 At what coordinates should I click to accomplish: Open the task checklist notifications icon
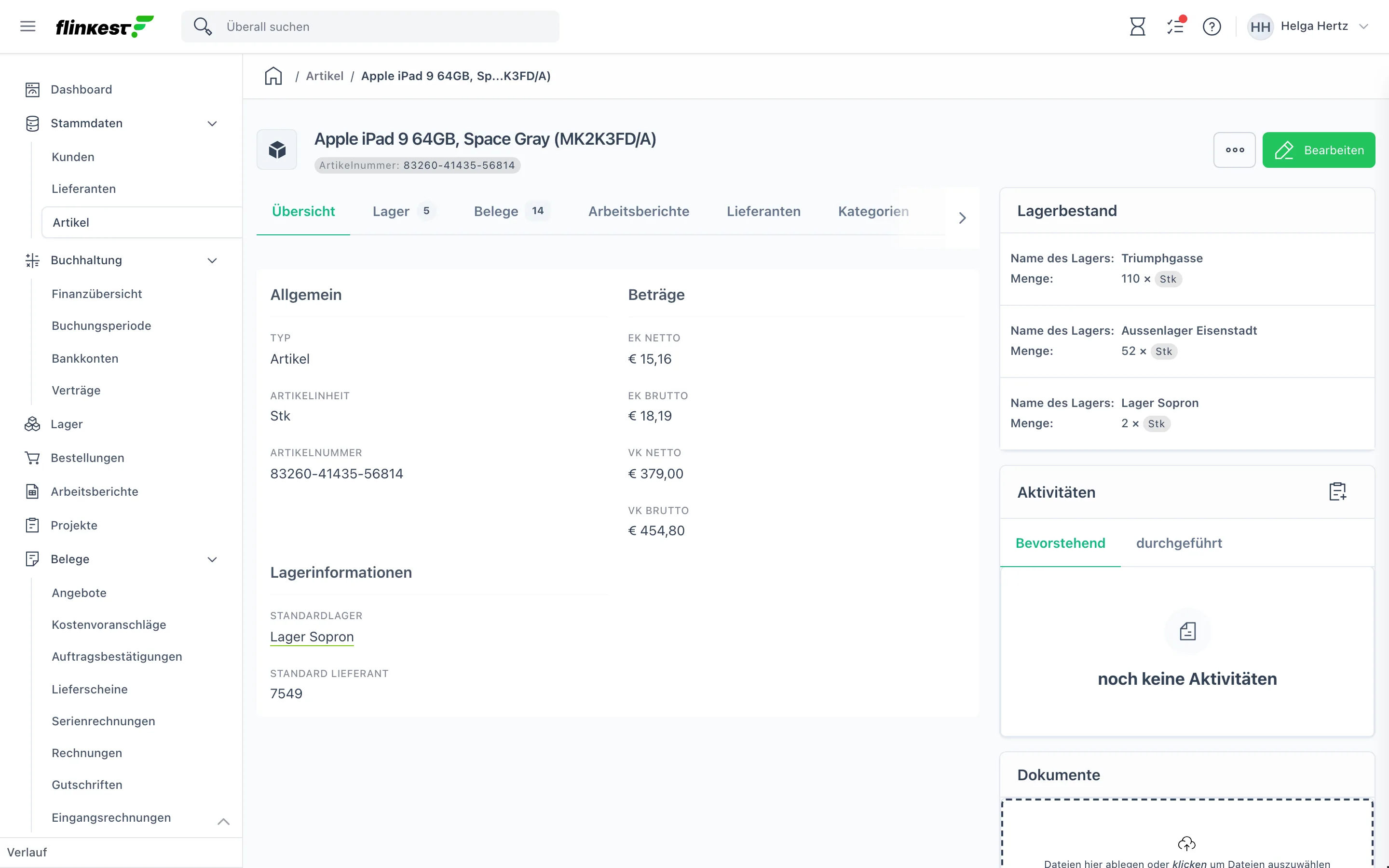coord(1175,27)
